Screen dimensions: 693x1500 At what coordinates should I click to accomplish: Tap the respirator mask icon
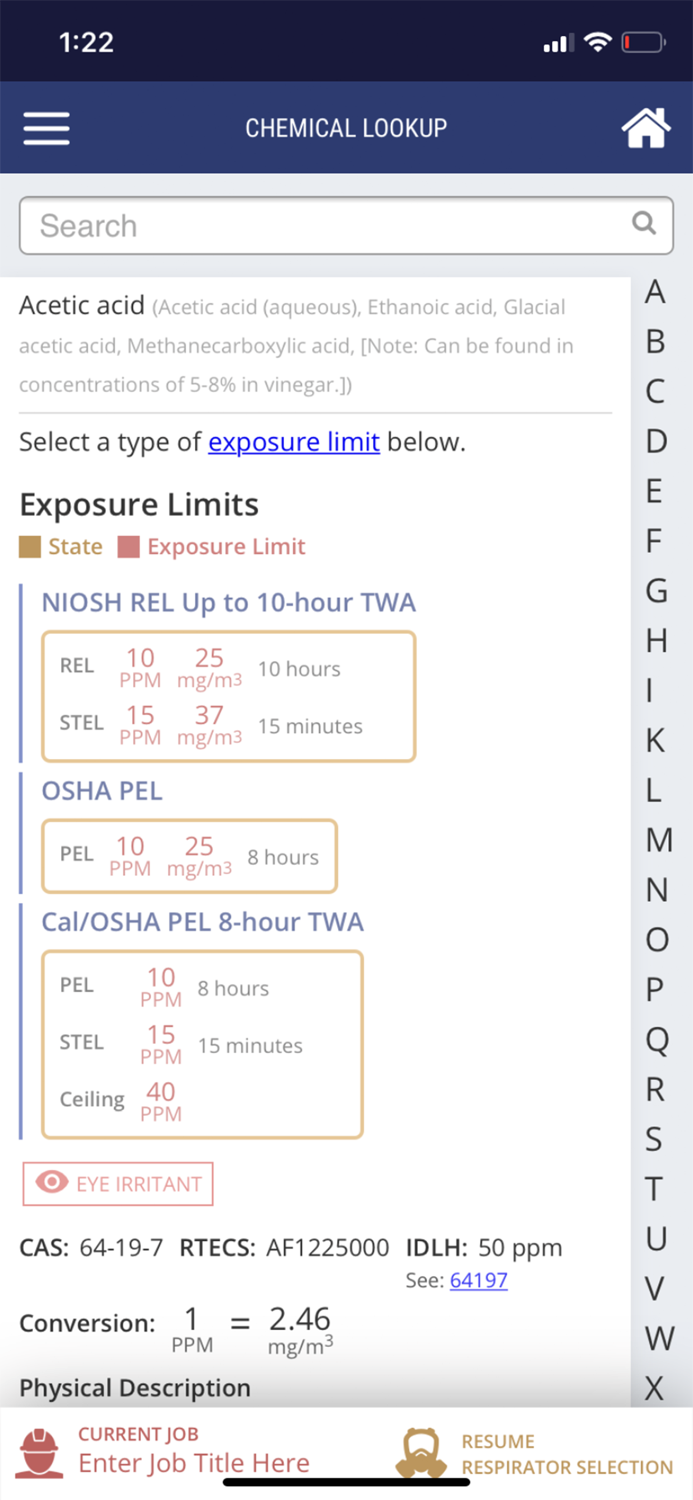(x=421, y=1453)
